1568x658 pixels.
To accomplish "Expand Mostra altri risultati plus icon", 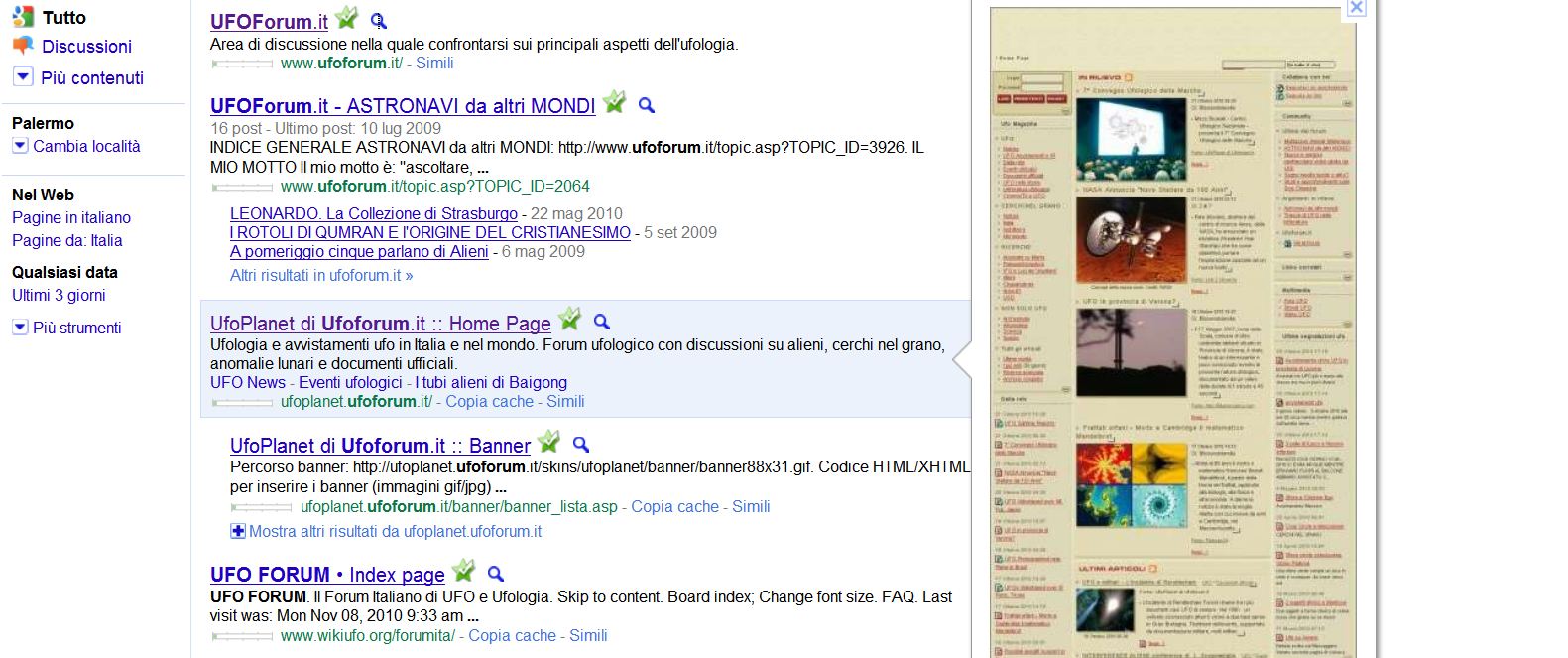I will 238,531.
